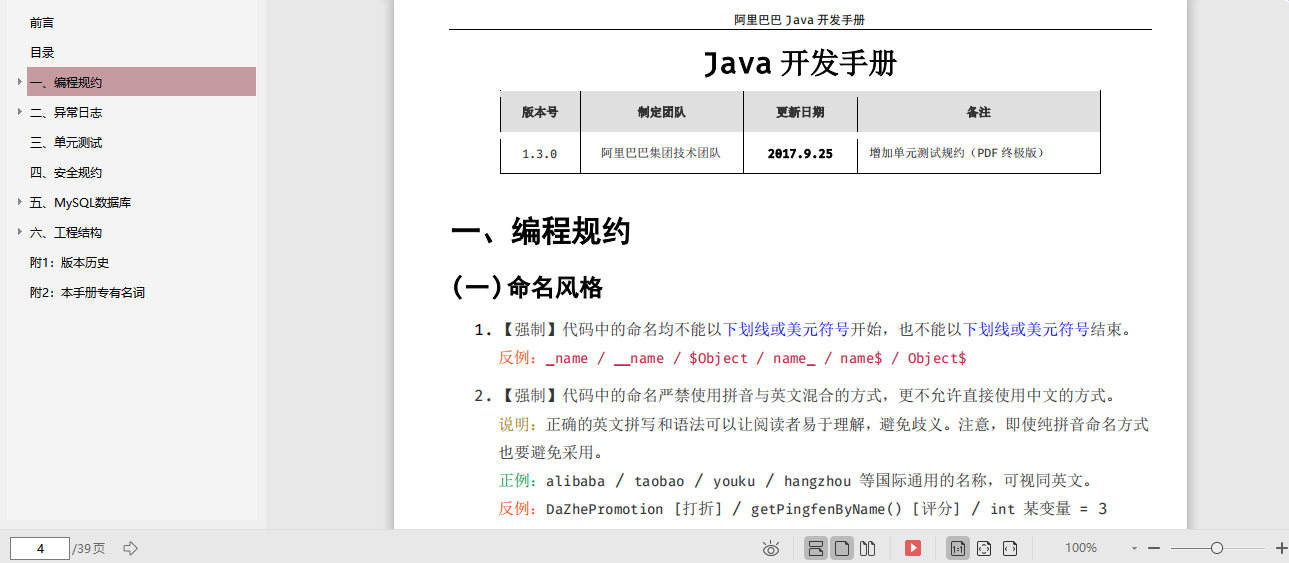This screenshot has height=563, width=1289.
Task: Click the 备注 table header
Action: pos(978,112)
